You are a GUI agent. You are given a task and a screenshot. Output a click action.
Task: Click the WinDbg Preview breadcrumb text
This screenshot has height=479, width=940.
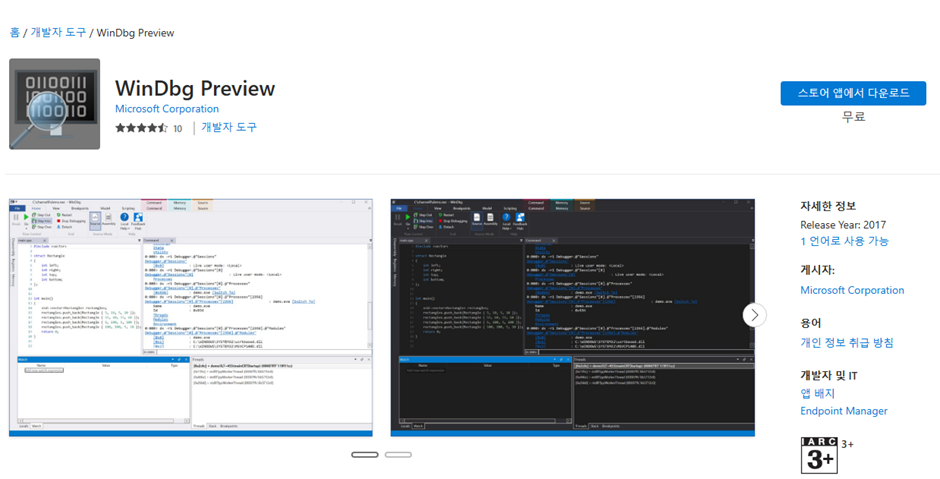135,33
